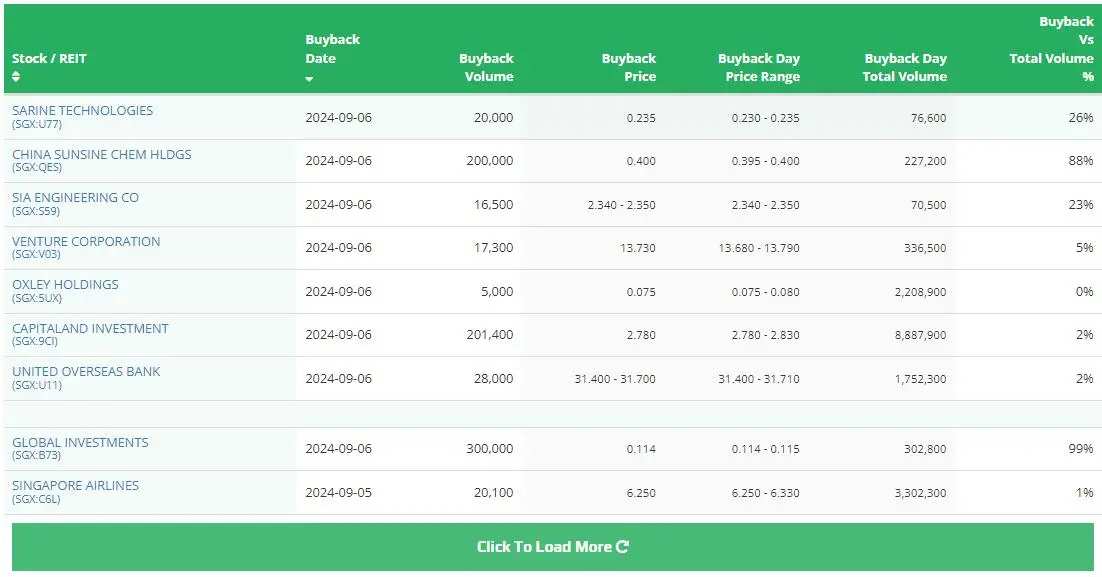Select UNITED OVERSEAS BANK link
1102x577 pixels.
tap(86, 371)
